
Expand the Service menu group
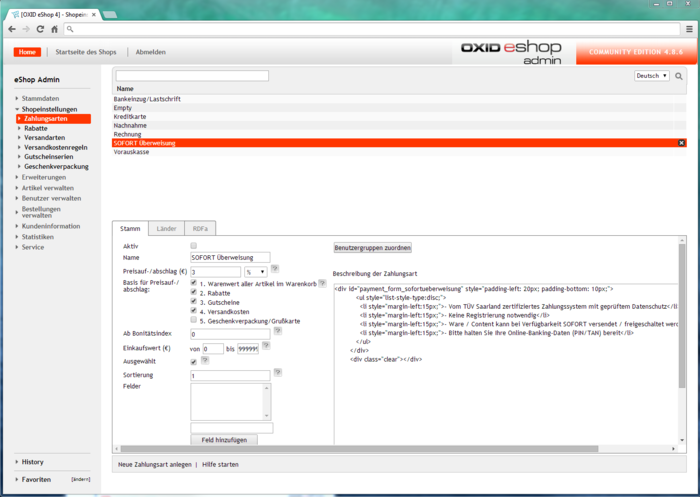(x=33, y=247)
